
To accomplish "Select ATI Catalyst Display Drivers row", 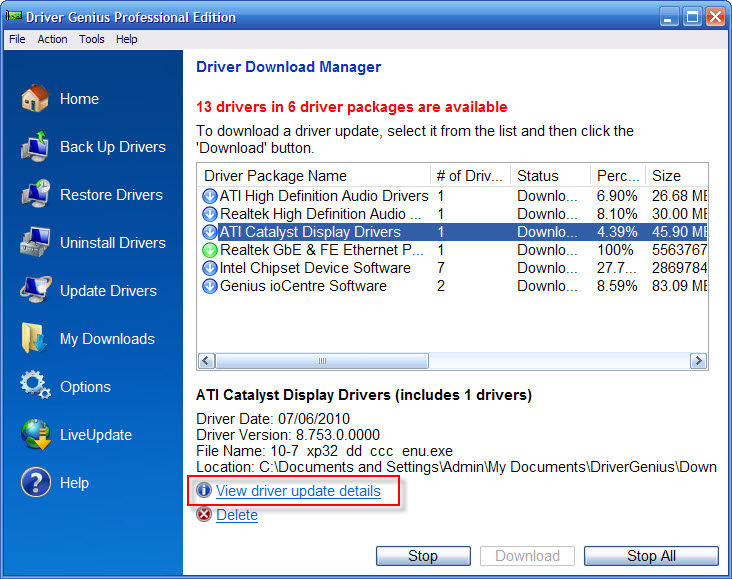I will (452, 232).
